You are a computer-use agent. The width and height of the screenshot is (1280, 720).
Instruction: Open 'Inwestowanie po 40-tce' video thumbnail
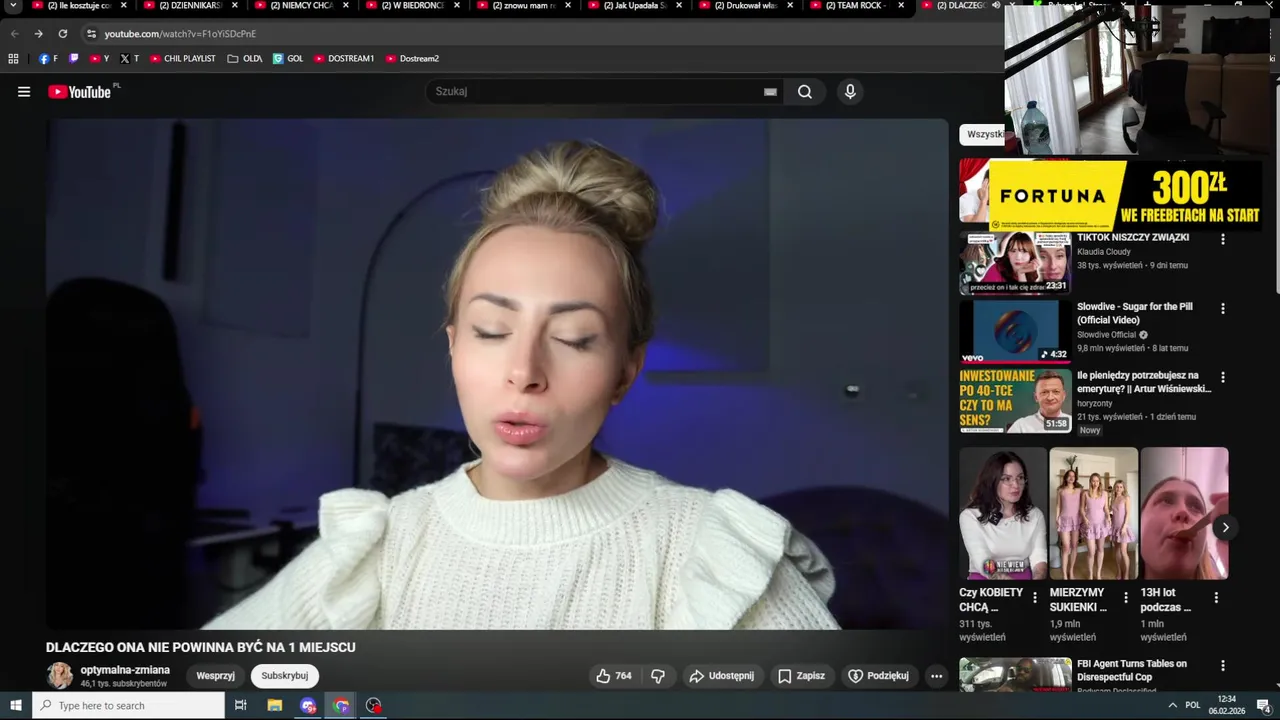pyautogui.click(x=1015, y=400)
